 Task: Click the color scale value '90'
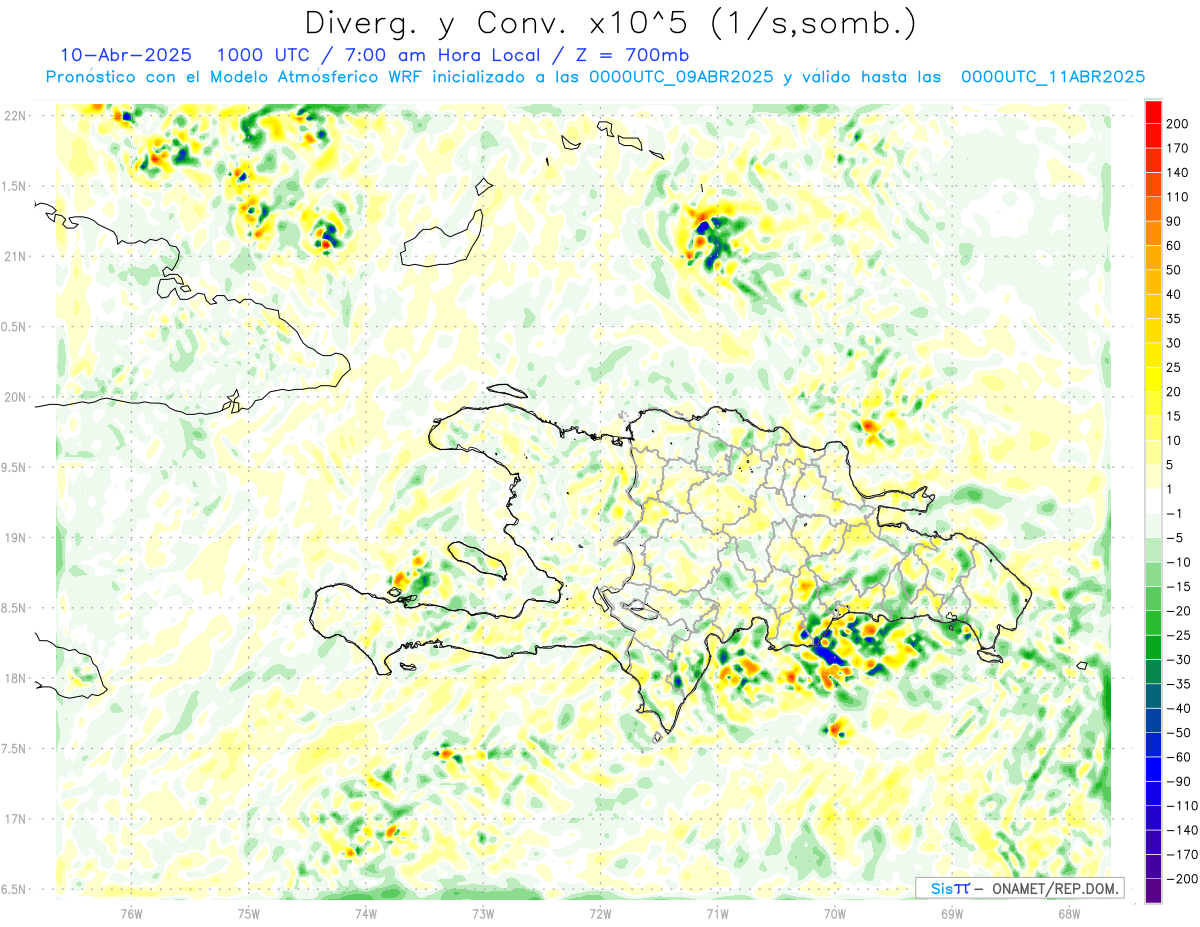pos(1174,222)
